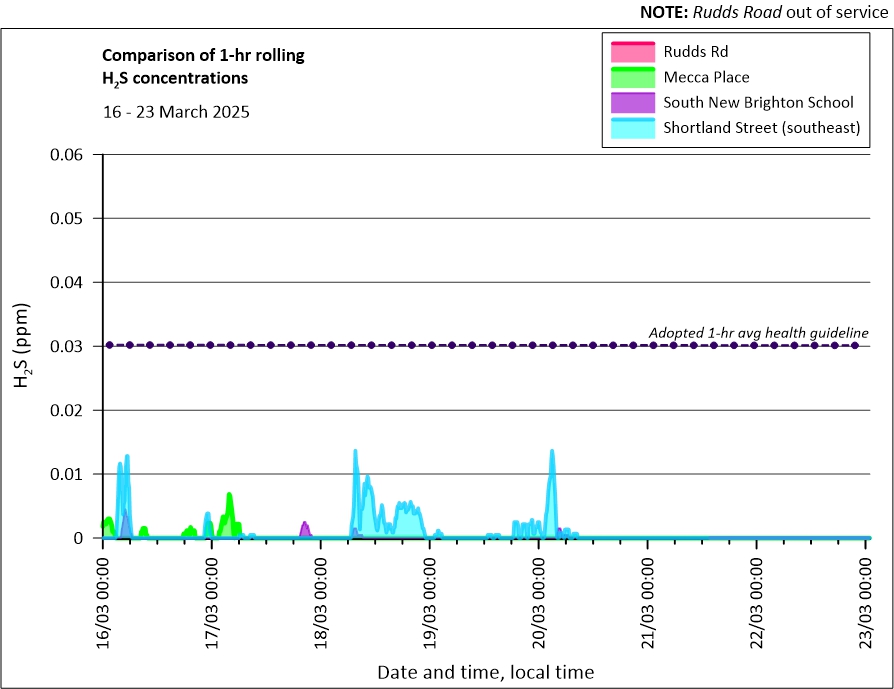Click the 'Date and time, local time' axis title
The image size is (894, 689).
click(485, 672)
